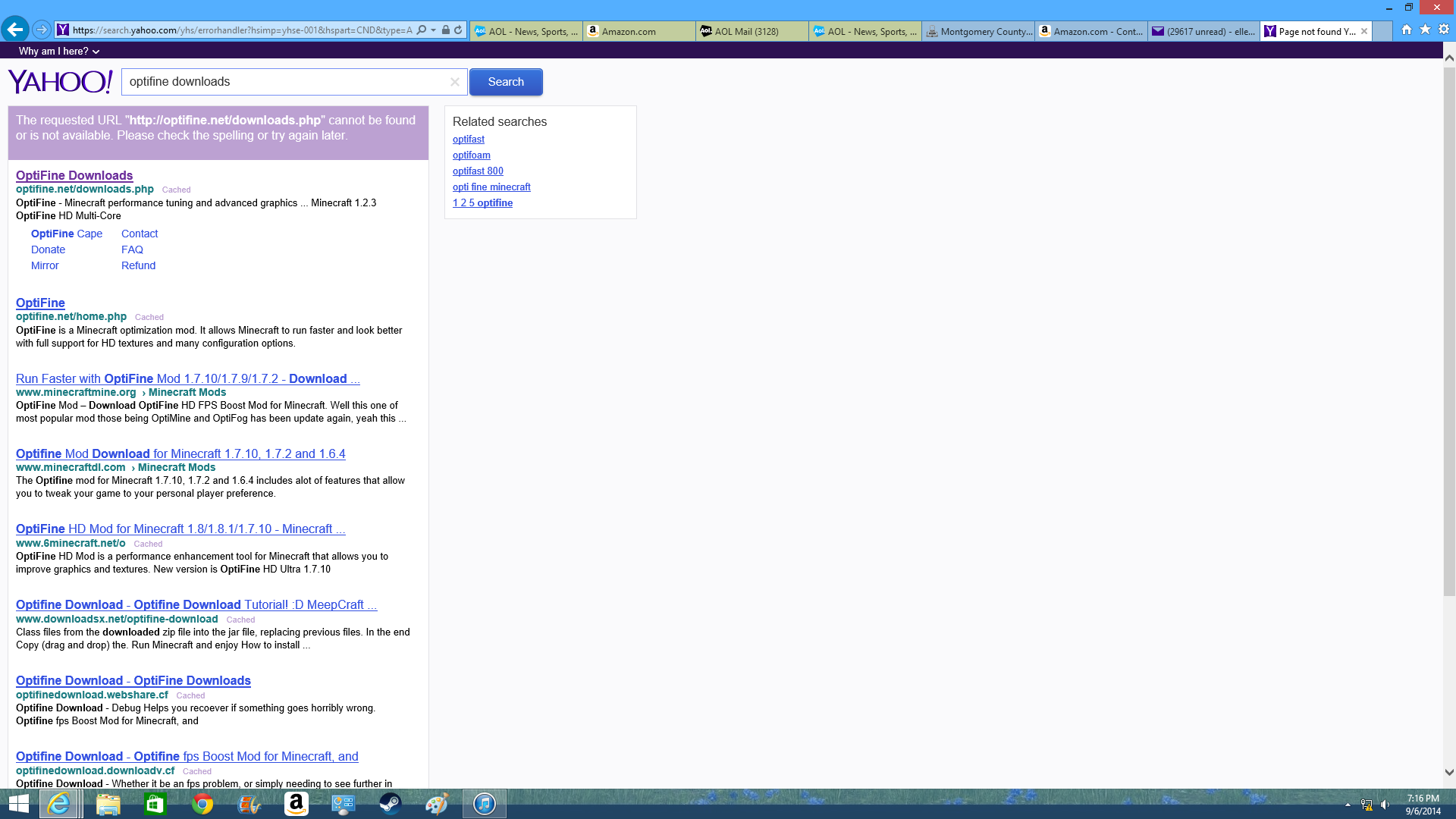Screen dimensions: 1456x819
Task: Open Internet Explorer from the taskbar
Action: pyautogui.click(x=59, y=804)
